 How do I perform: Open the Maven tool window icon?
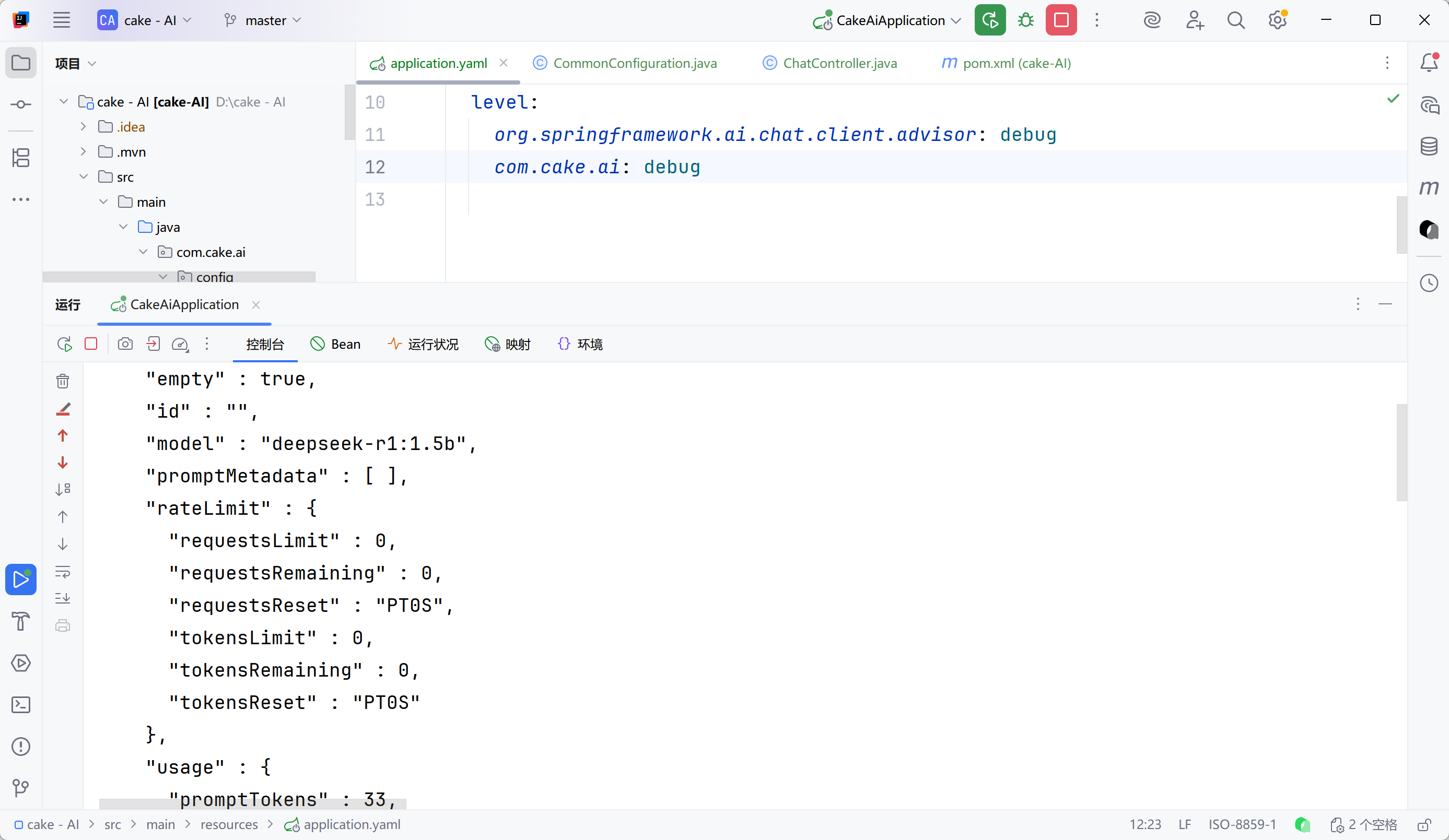[1429, 188]
